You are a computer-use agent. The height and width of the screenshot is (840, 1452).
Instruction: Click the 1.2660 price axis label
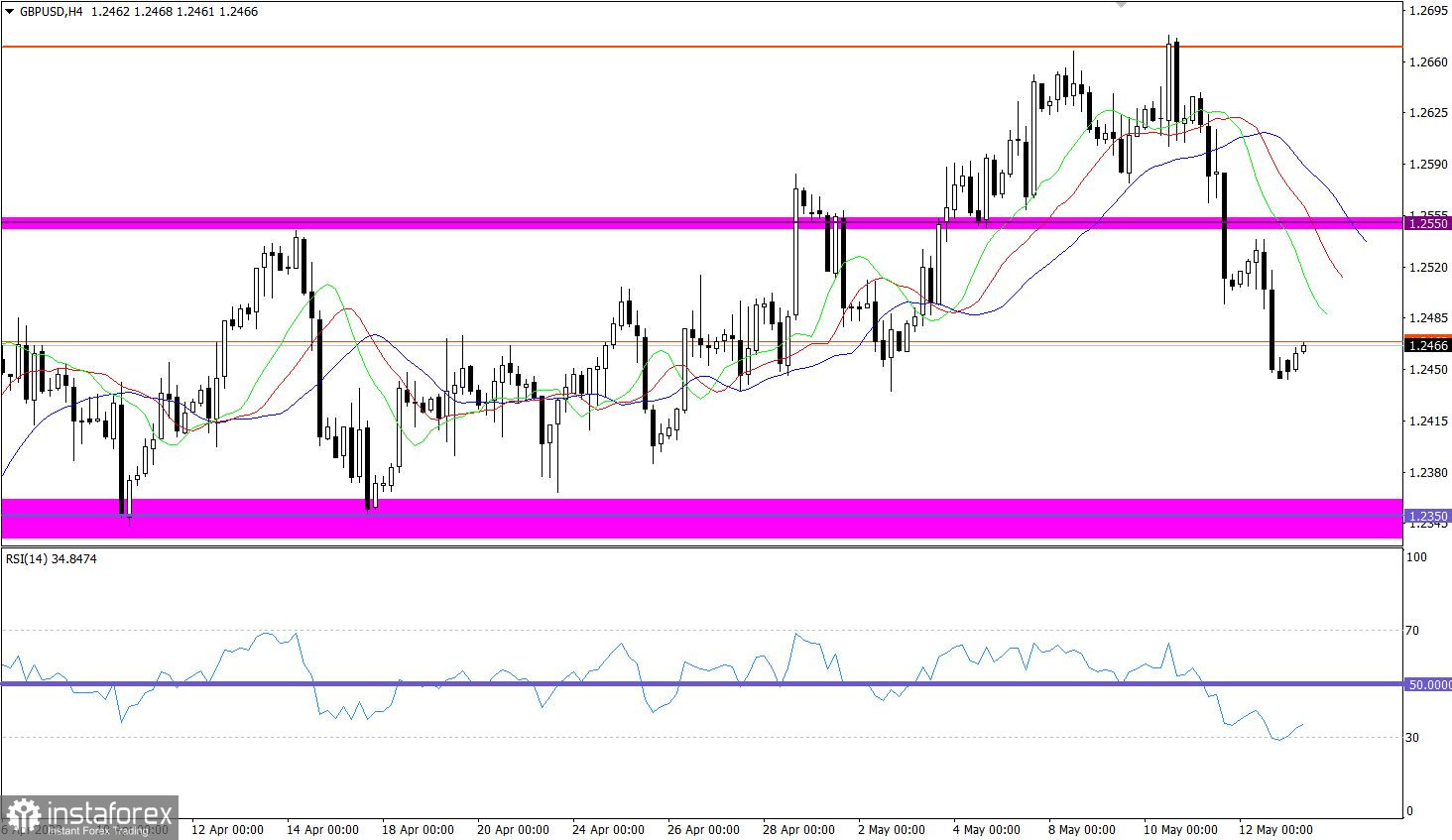point(1429,61)
